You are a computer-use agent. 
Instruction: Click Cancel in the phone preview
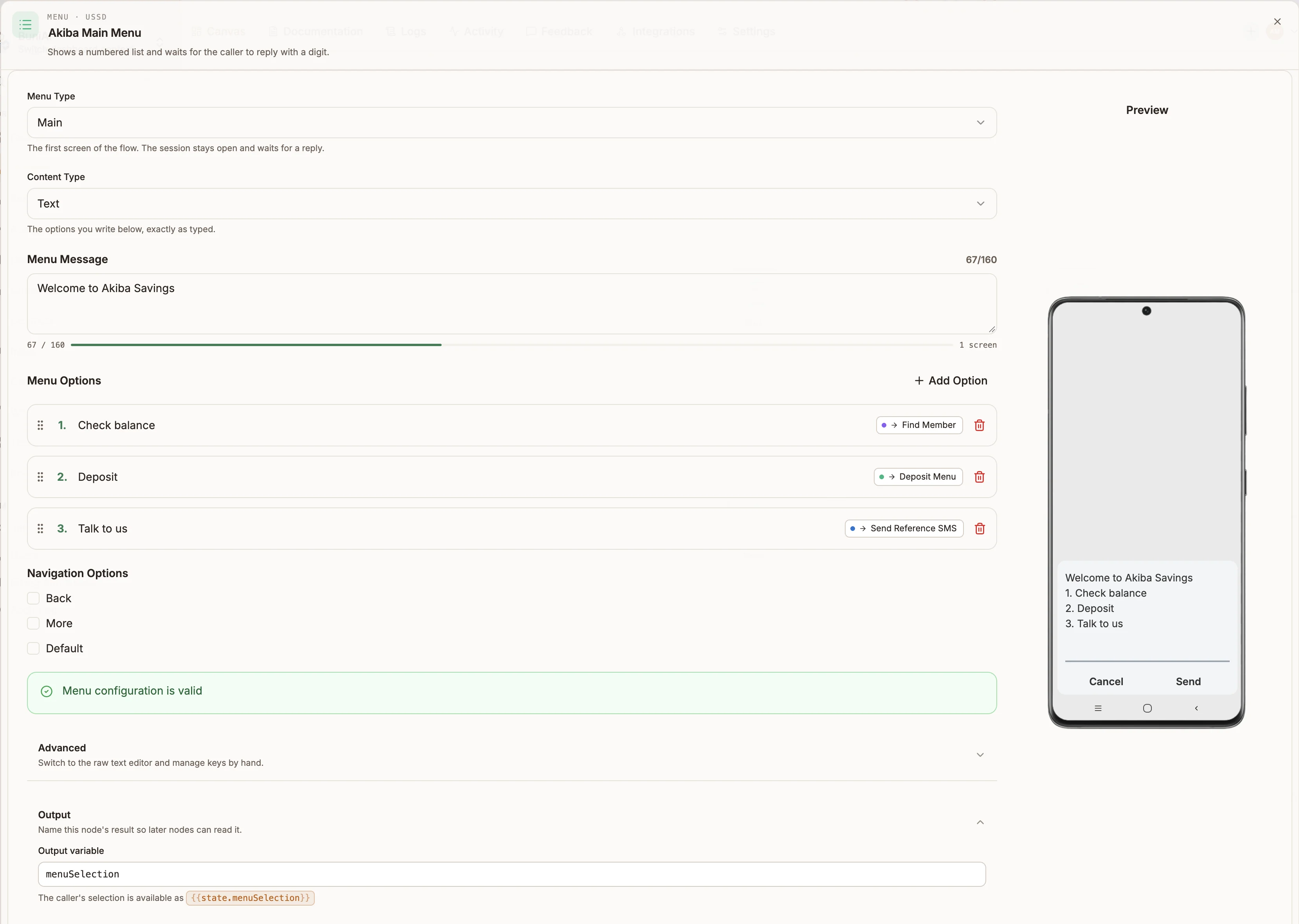(x=1106, y=682)
